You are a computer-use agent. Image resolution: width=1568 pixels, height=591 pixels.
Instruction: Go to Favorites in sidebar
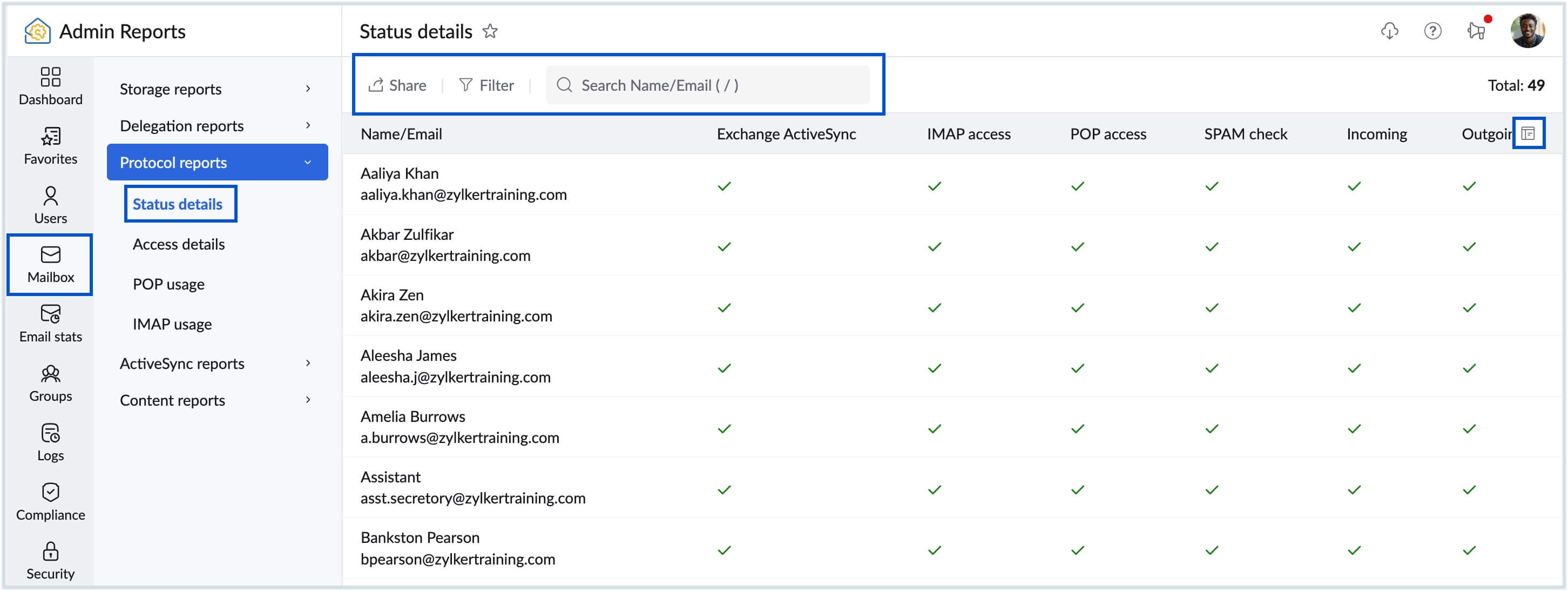[x=51, y=145]
